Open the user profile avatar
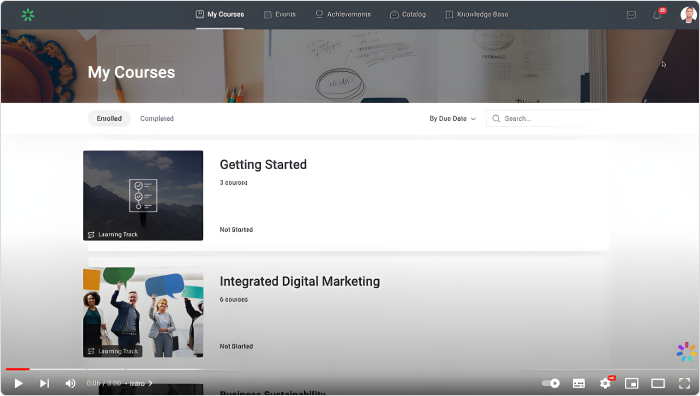This screenshot has height=396, width=700. coord(688,14)
